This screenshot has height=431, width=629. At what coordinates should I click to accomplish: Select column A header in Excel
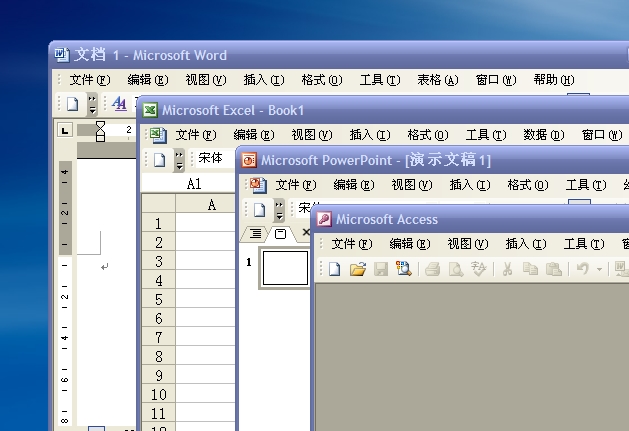tap(205, 205)
